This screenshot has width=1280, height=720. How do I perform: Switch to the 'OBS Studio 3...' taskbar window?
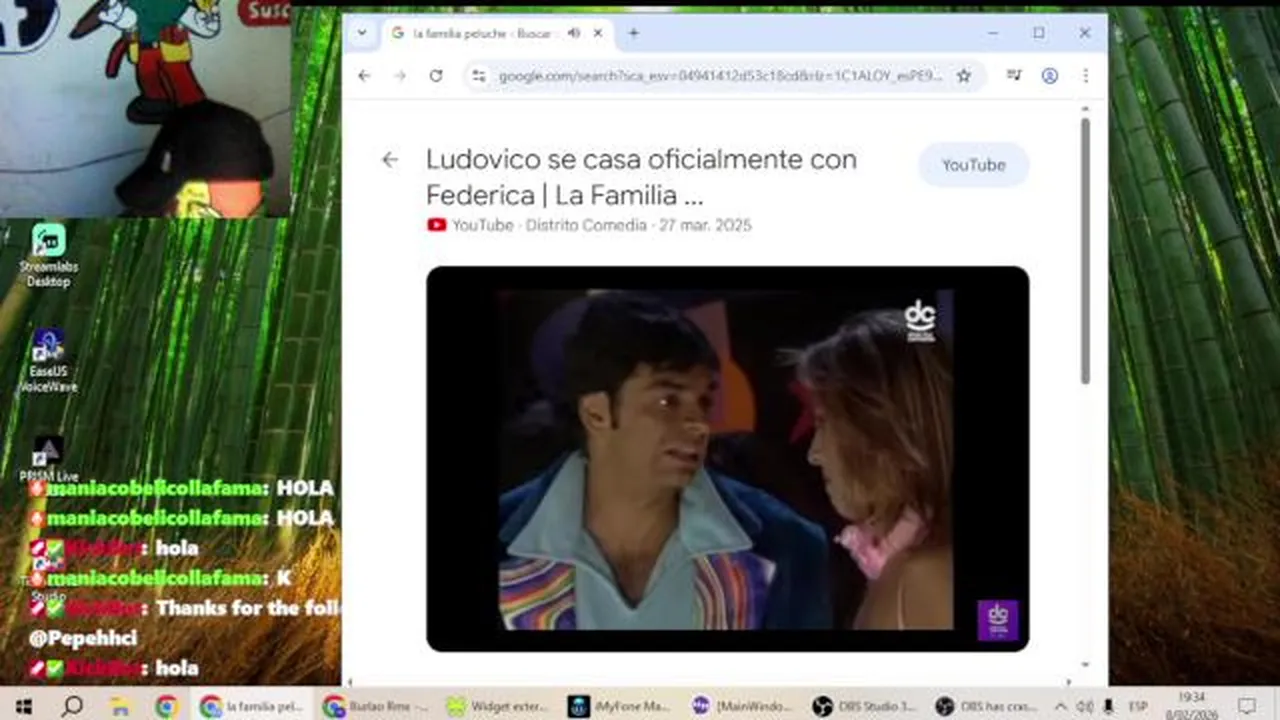point(863,706)
